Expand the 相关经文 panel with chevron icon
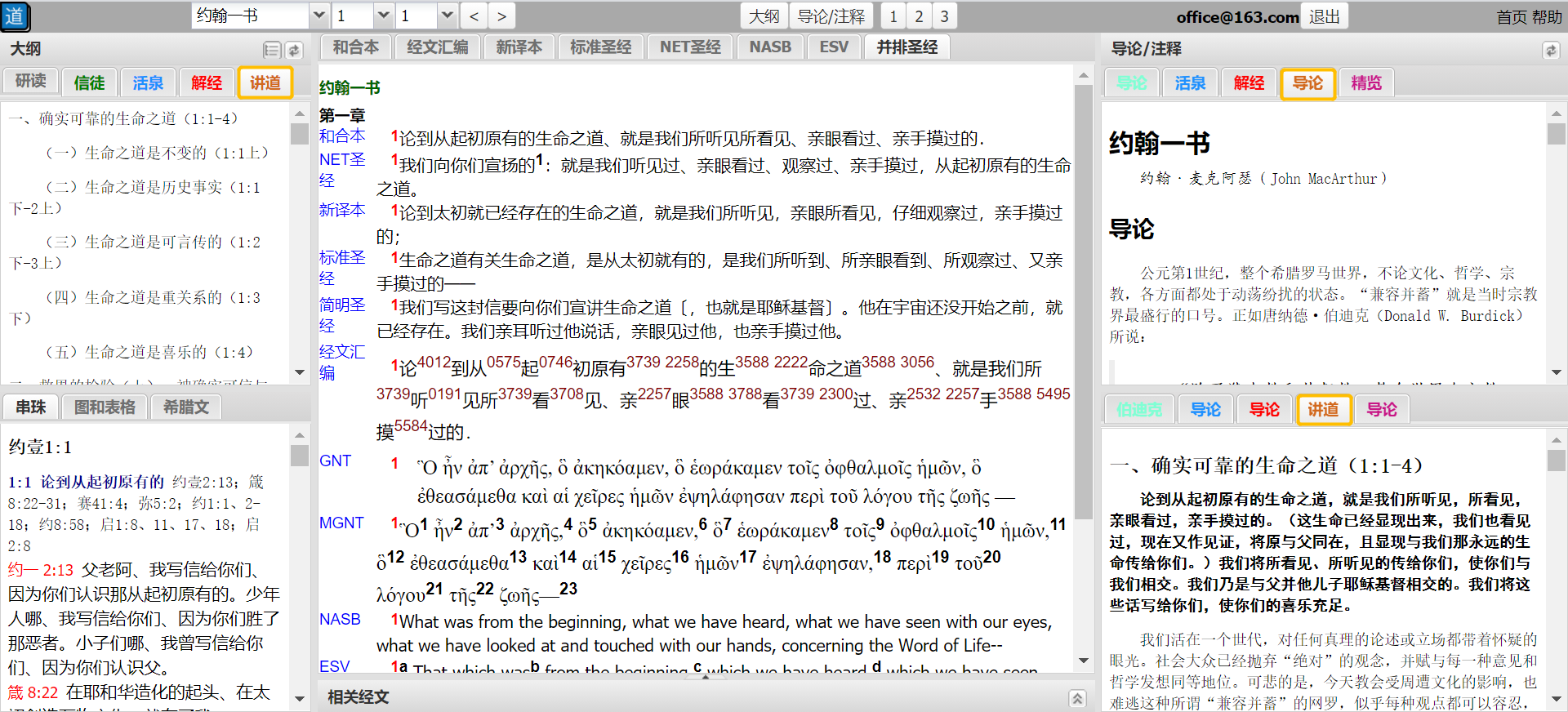This screenshot has width=1568, height=712. 1077,698
